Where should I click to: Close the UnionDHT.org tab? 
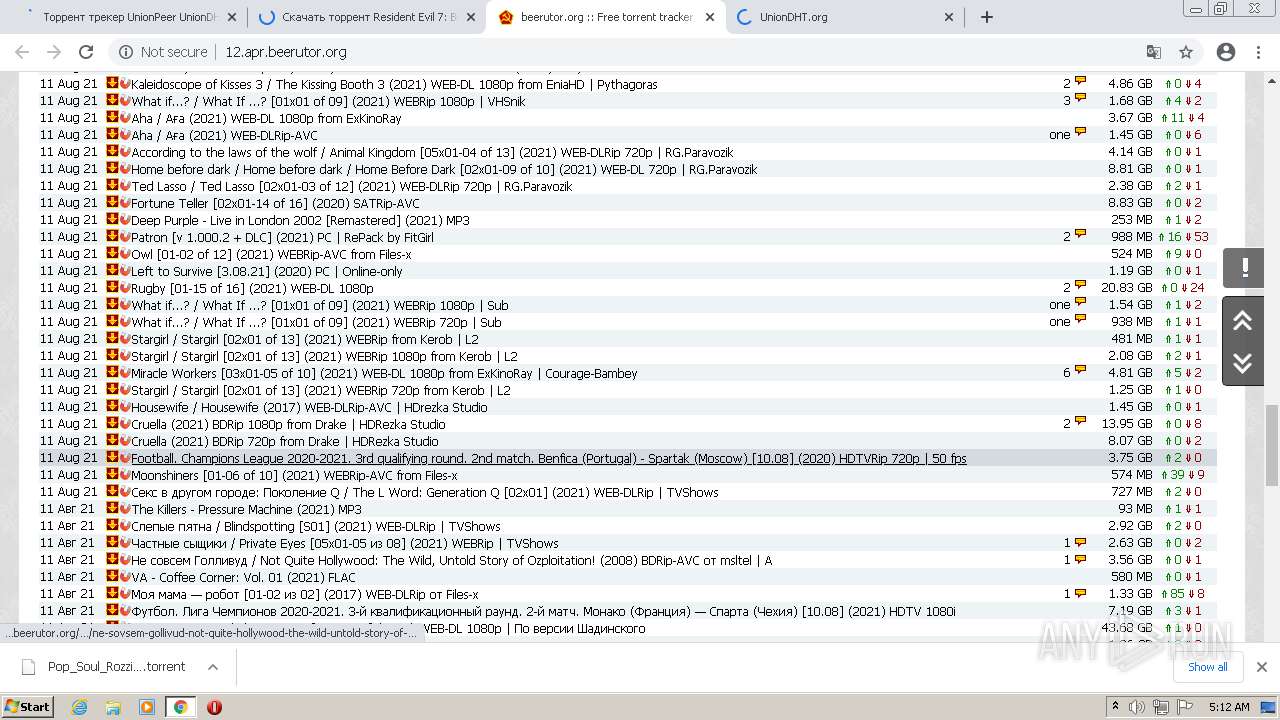point(949,17)
